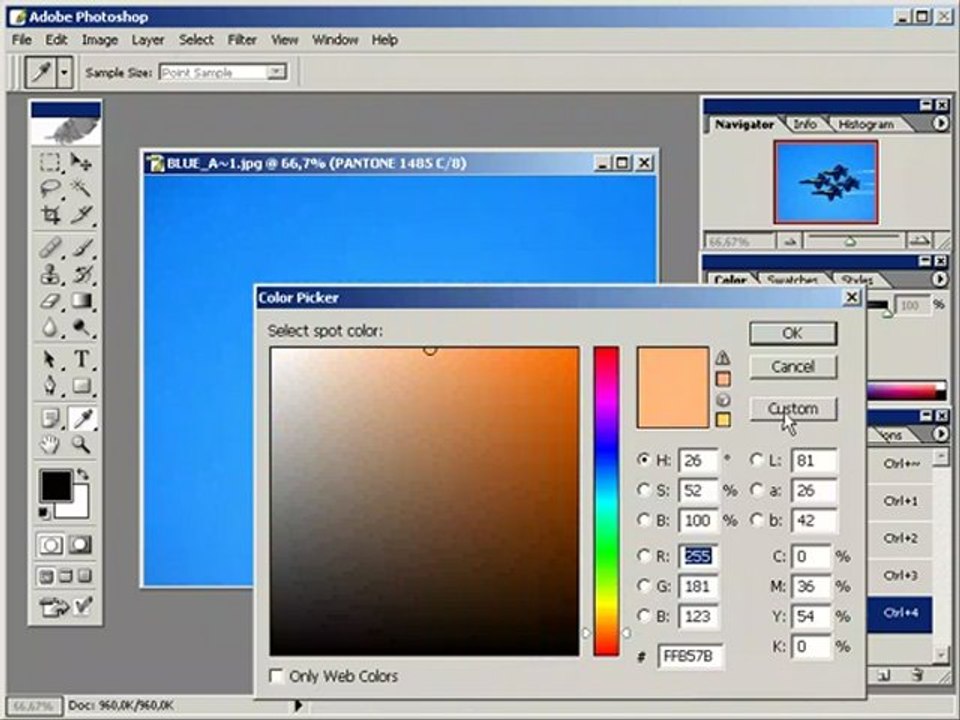
Task: Switch to the Histogram tab
Action: point(865,124)
